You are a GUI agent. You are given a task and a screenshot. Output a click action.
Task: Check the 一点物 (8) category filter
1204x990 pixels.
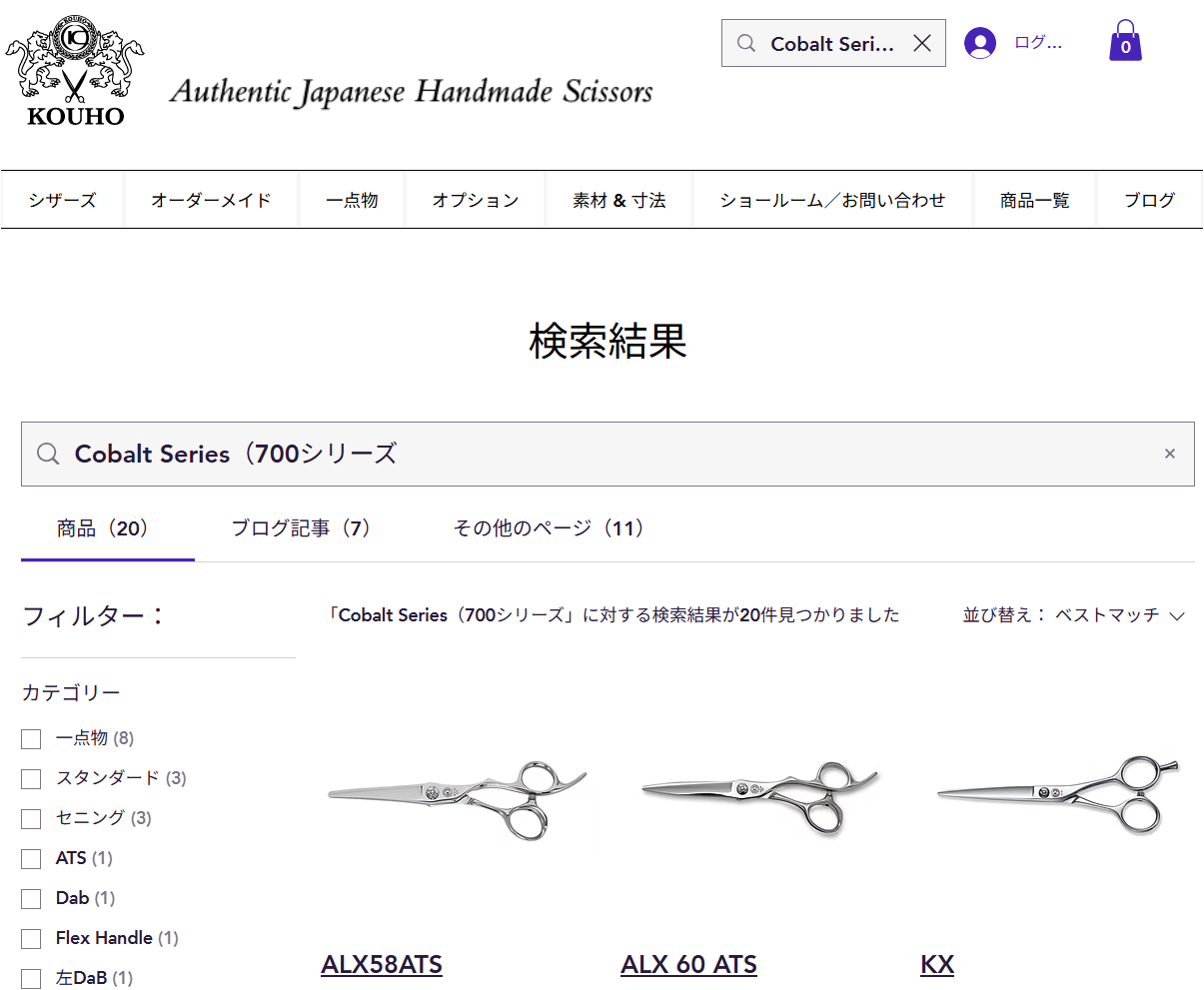31,738
